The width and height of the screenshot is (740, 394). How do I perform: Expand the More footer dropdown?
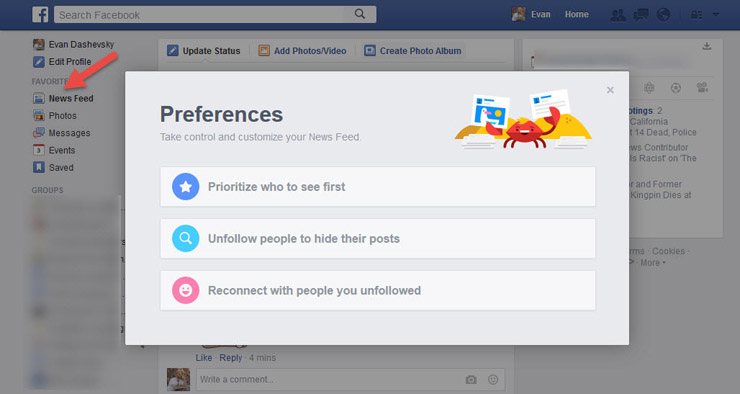[653, 263]
